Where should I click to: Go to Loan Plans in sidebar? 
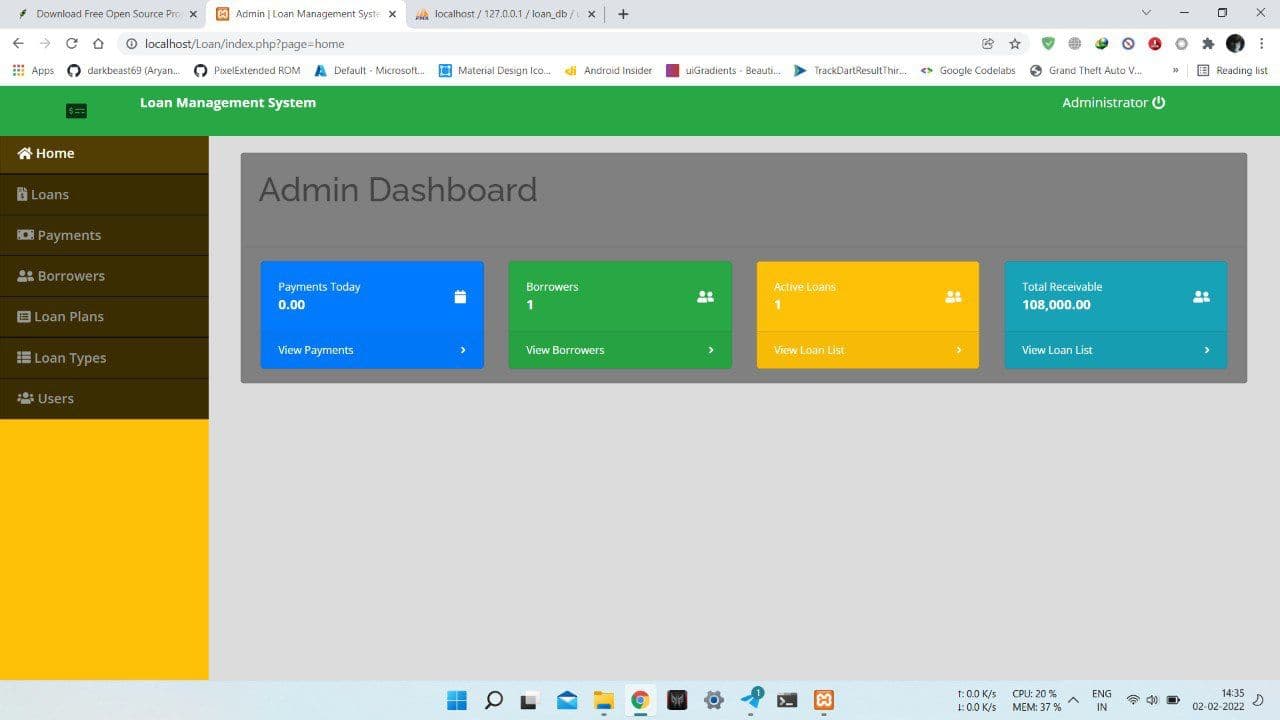tap(68, 317)
